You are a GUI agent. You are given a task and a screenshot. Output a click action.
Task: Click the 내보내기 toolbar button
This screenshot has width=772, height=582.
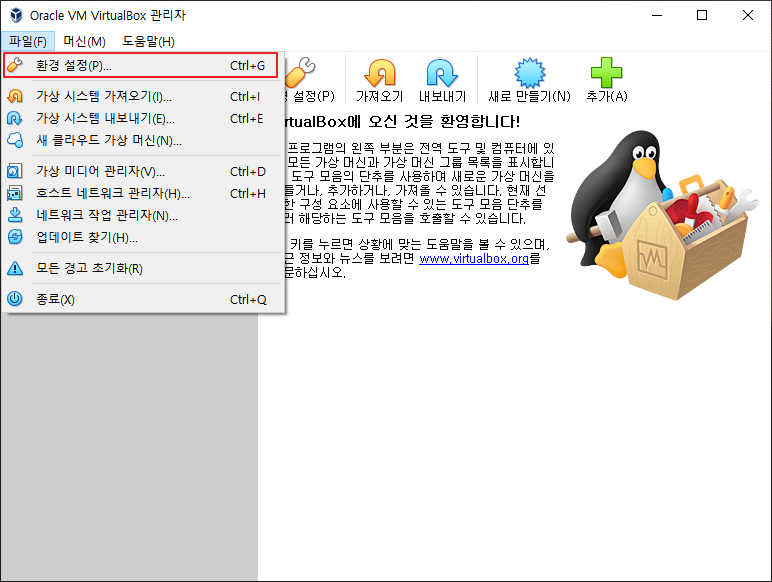coord(442,80)
